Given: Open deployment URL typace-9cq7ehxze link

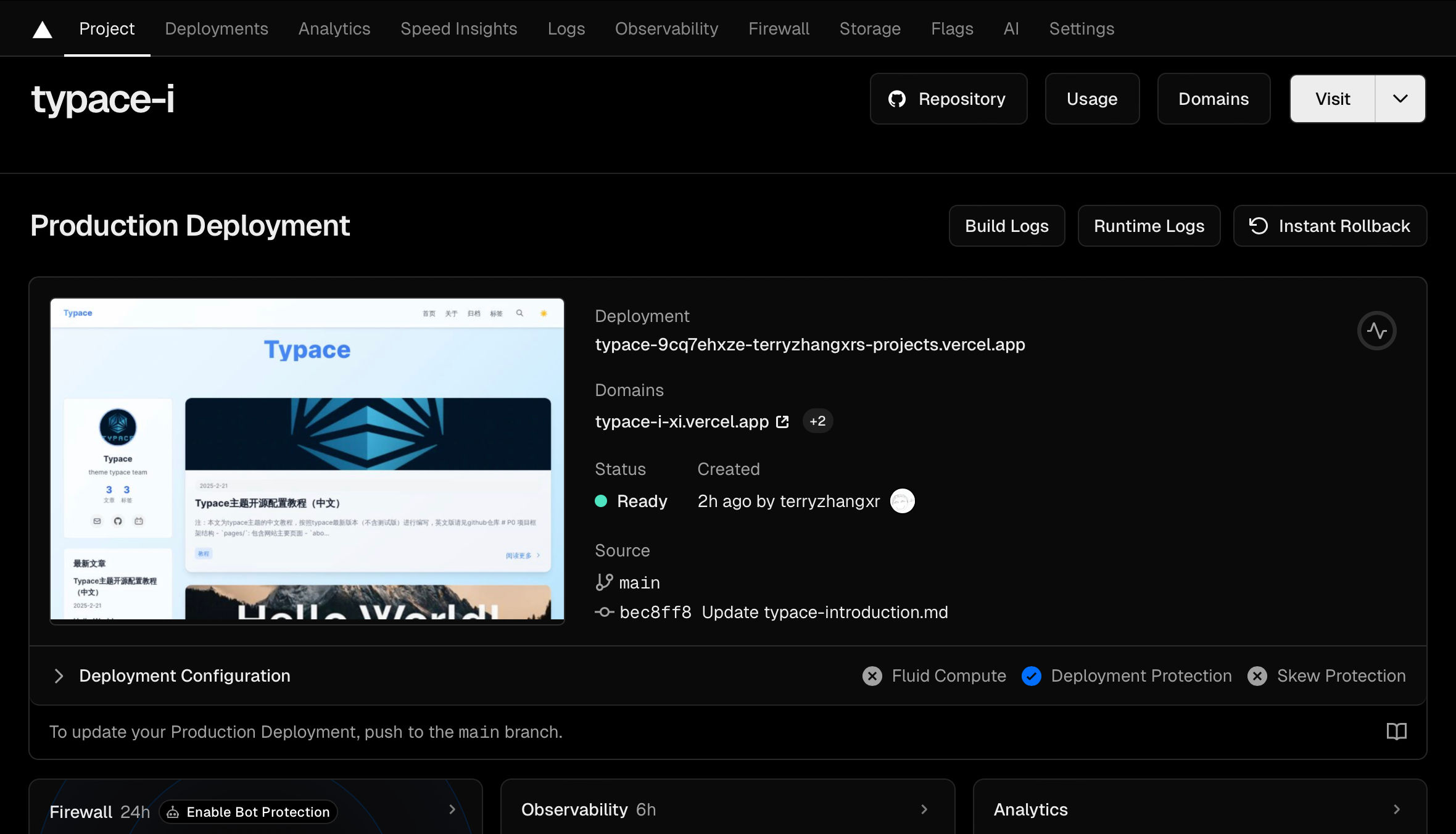Looking at the screenshot, I should (x=810, y=344).
